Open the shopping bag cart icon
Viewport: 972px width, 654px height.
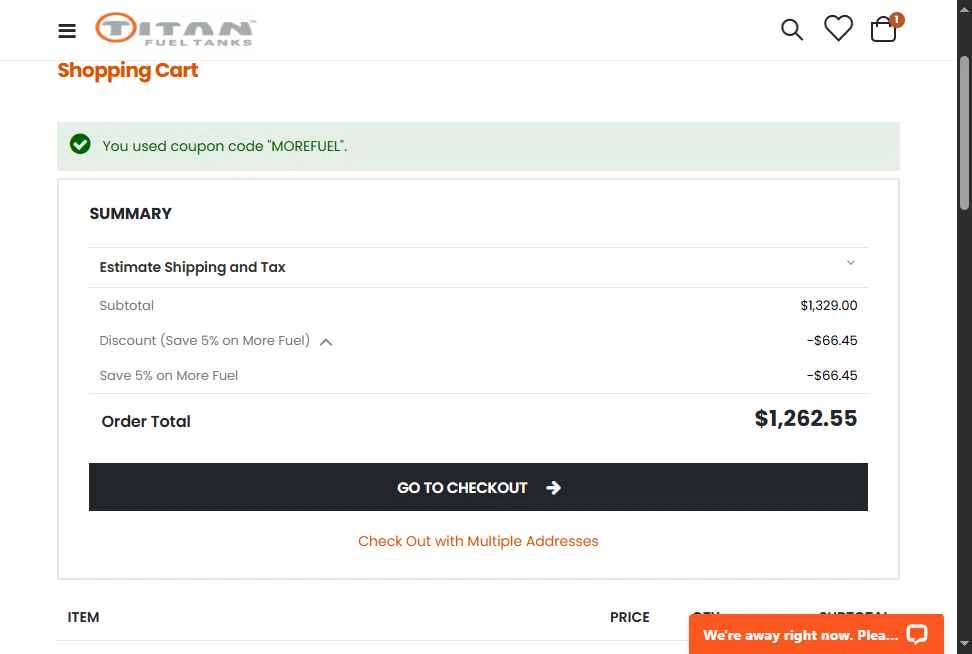pyautogui.click(x=883, y=30)
